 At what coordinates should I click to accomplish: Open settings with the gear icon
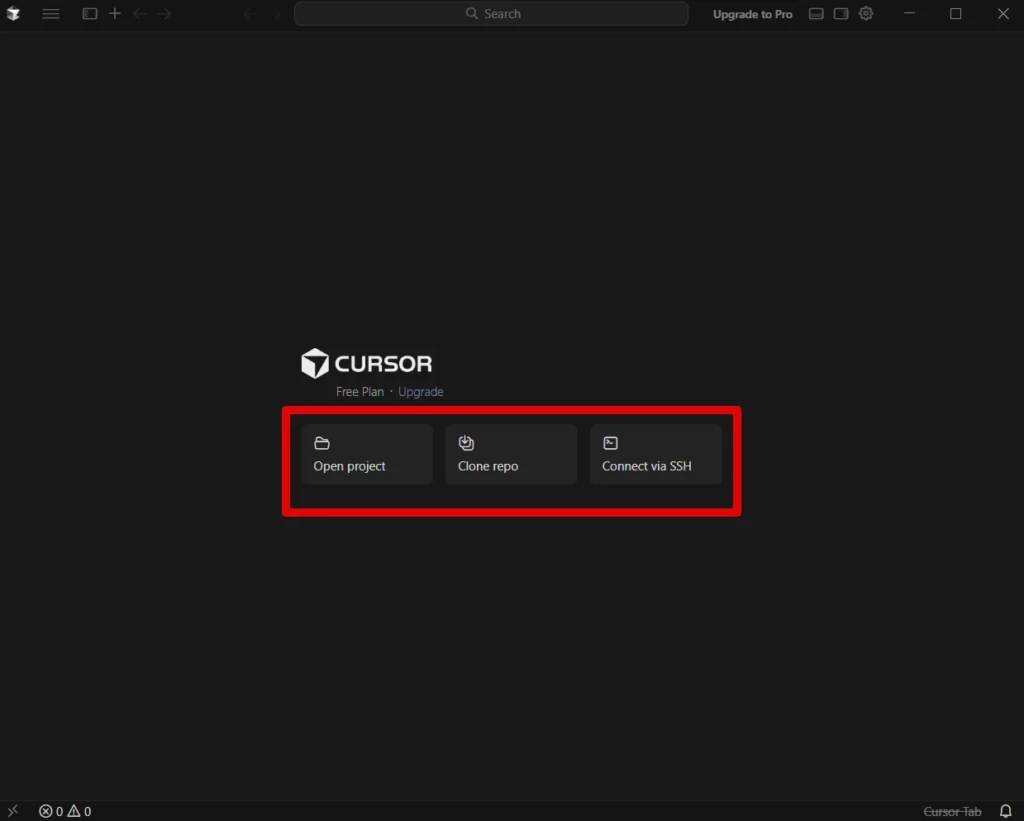click(866, 14)
